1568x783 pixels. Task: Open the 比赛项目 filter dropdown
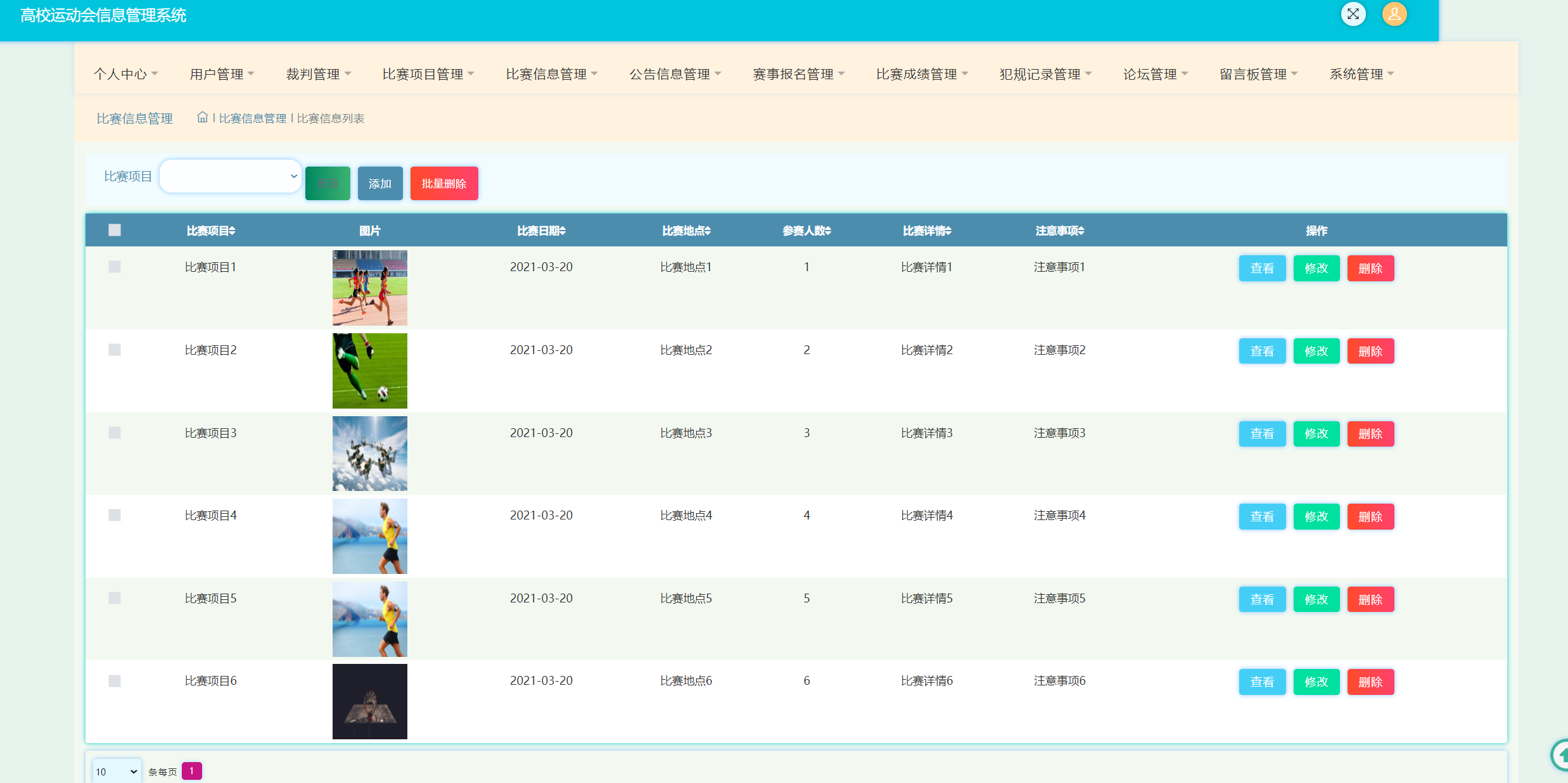(230, 176)
